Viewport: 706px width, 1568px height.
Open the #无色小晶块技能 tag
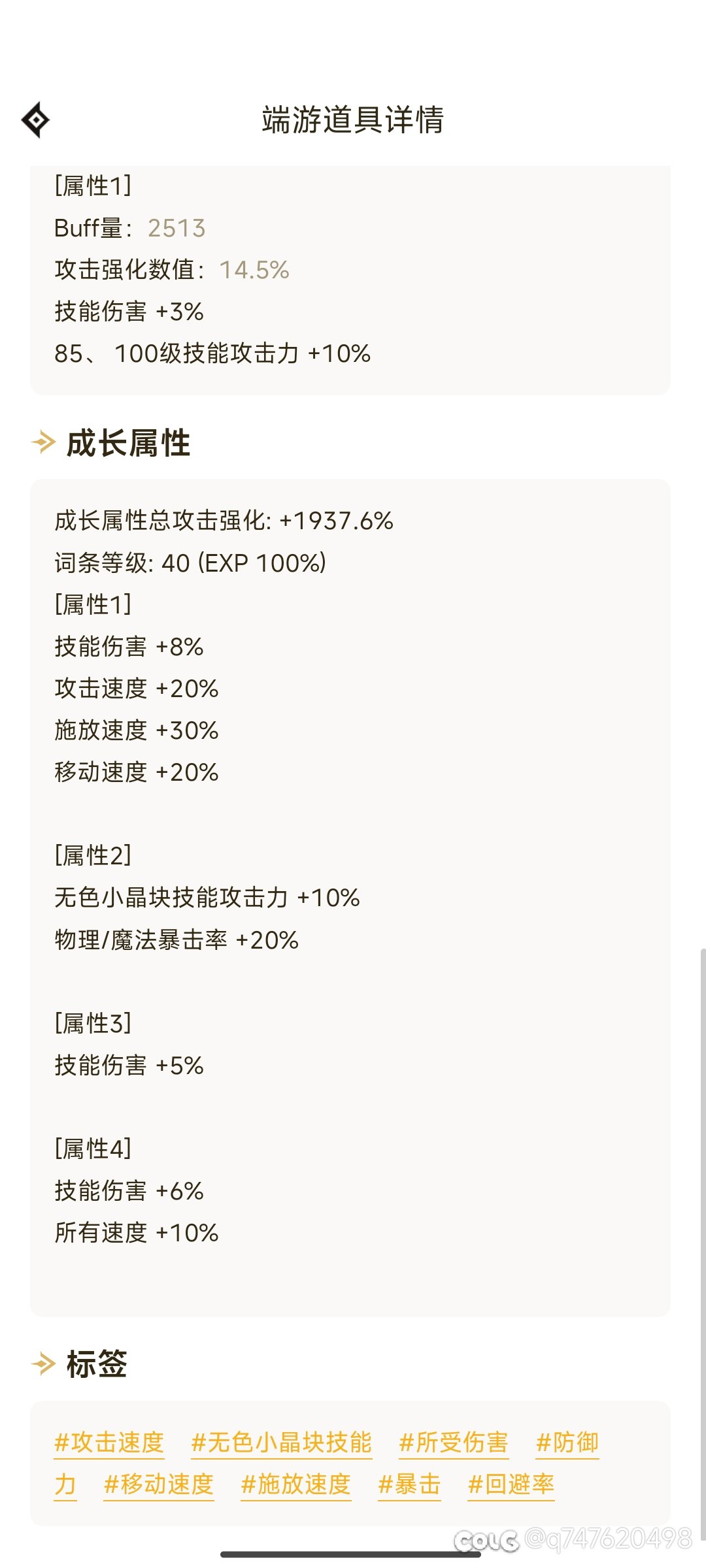[x=281, y=1442]
